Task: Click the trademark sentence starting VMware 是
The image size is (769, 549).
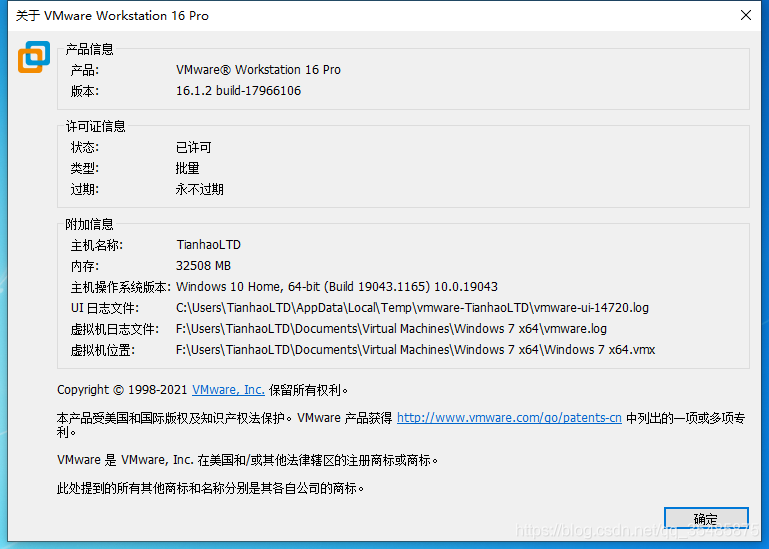Action: (x=248, y=460)
